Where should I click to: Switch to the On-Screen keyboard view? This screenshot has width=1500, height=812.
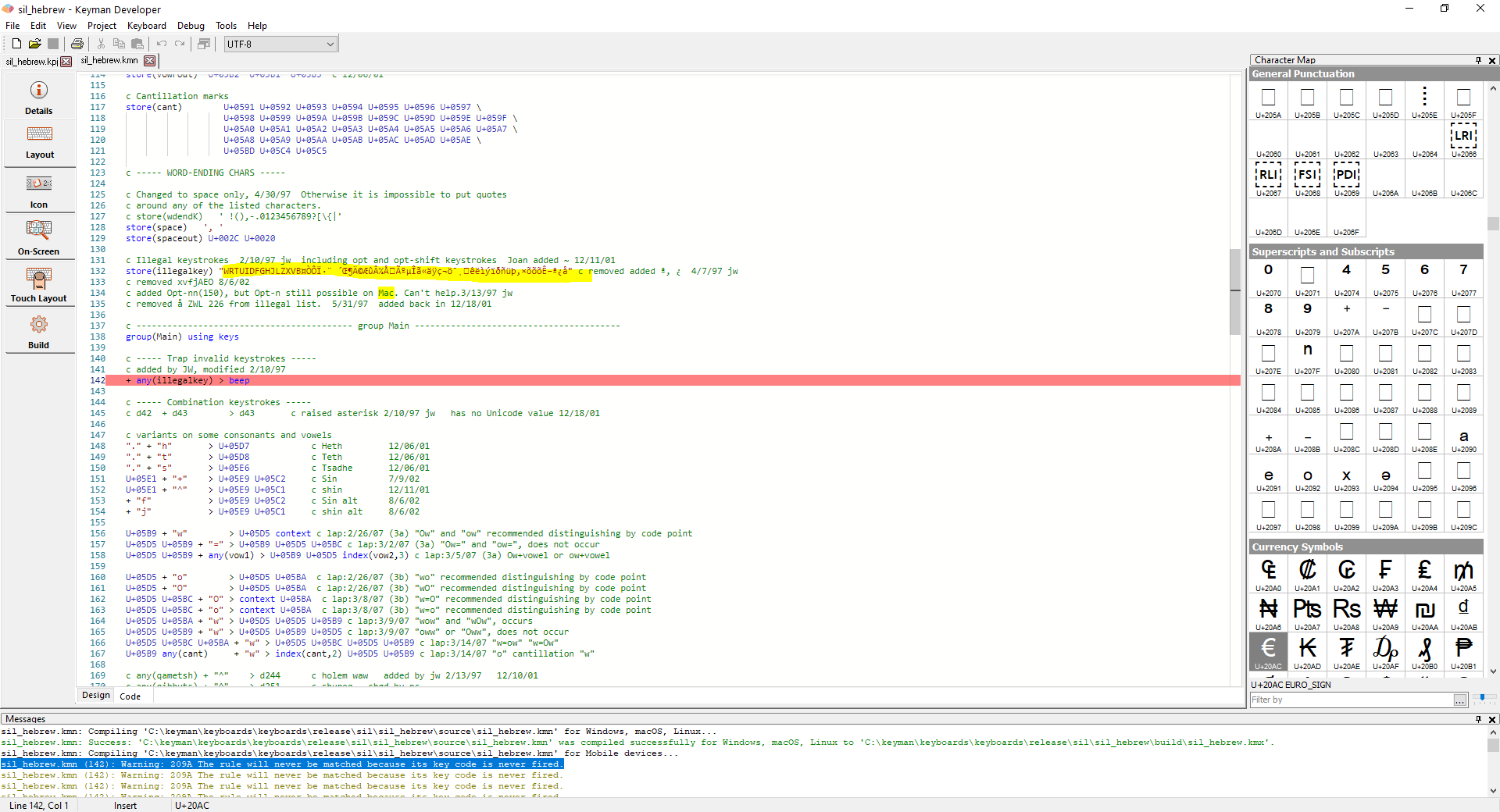pyautogui.click(x=38, y=237)
